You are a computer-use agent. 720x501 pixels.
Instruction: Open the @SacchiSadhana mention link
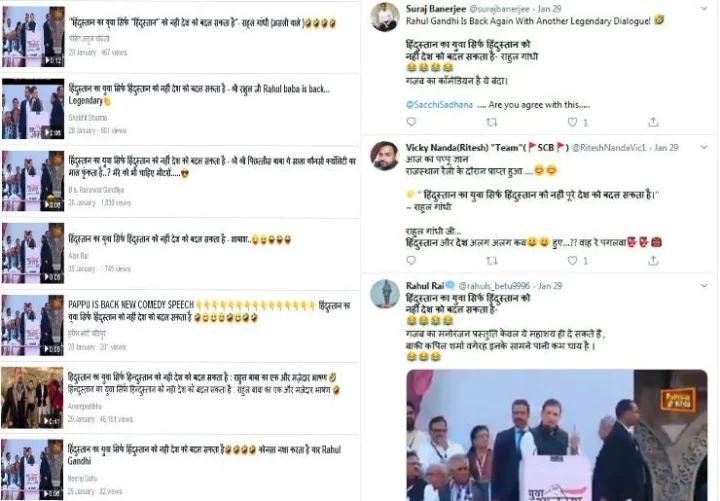439,105
